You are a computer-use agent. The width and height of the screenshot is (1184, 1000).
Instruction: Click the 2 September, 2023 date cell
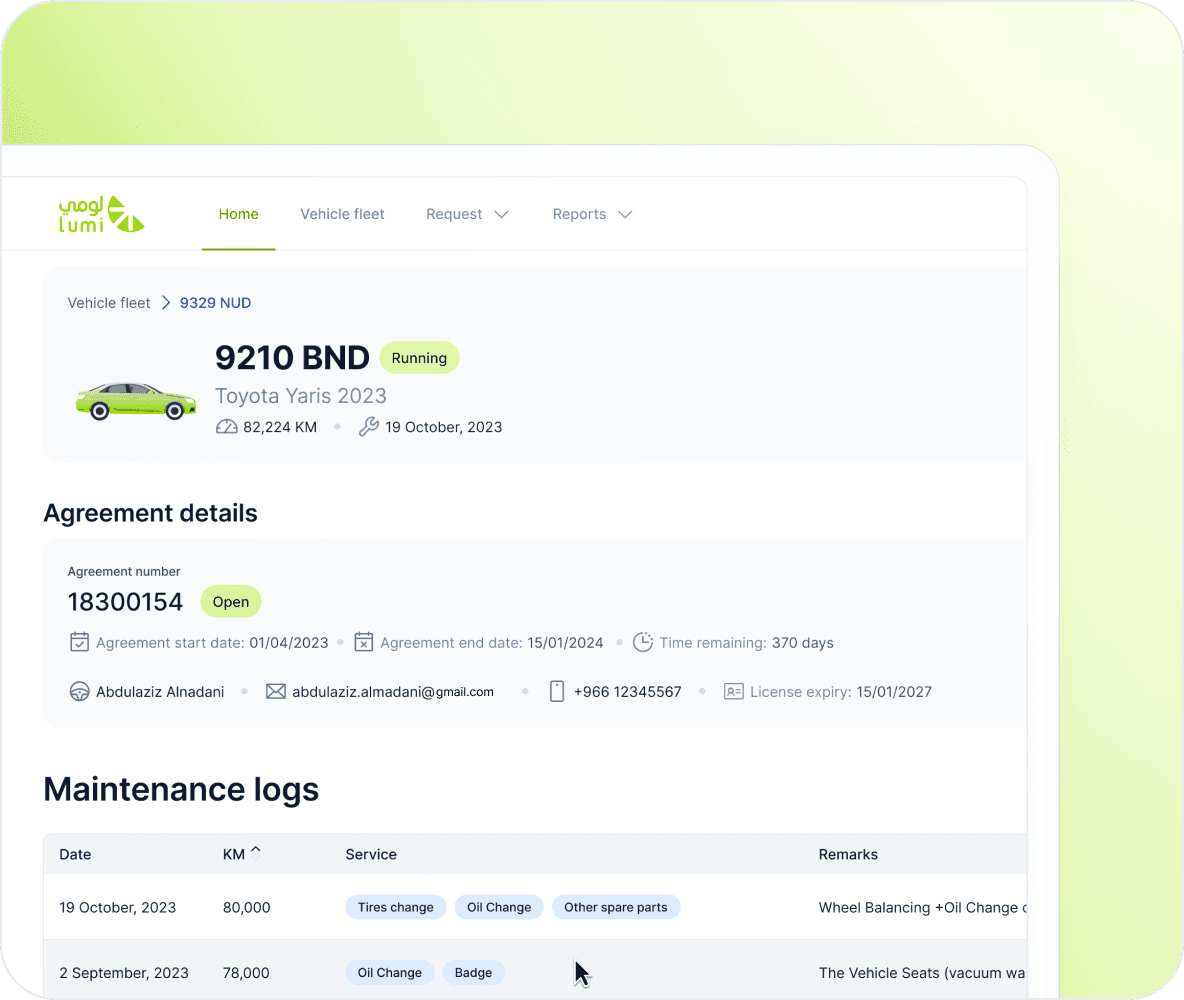(x=124, y=973)
